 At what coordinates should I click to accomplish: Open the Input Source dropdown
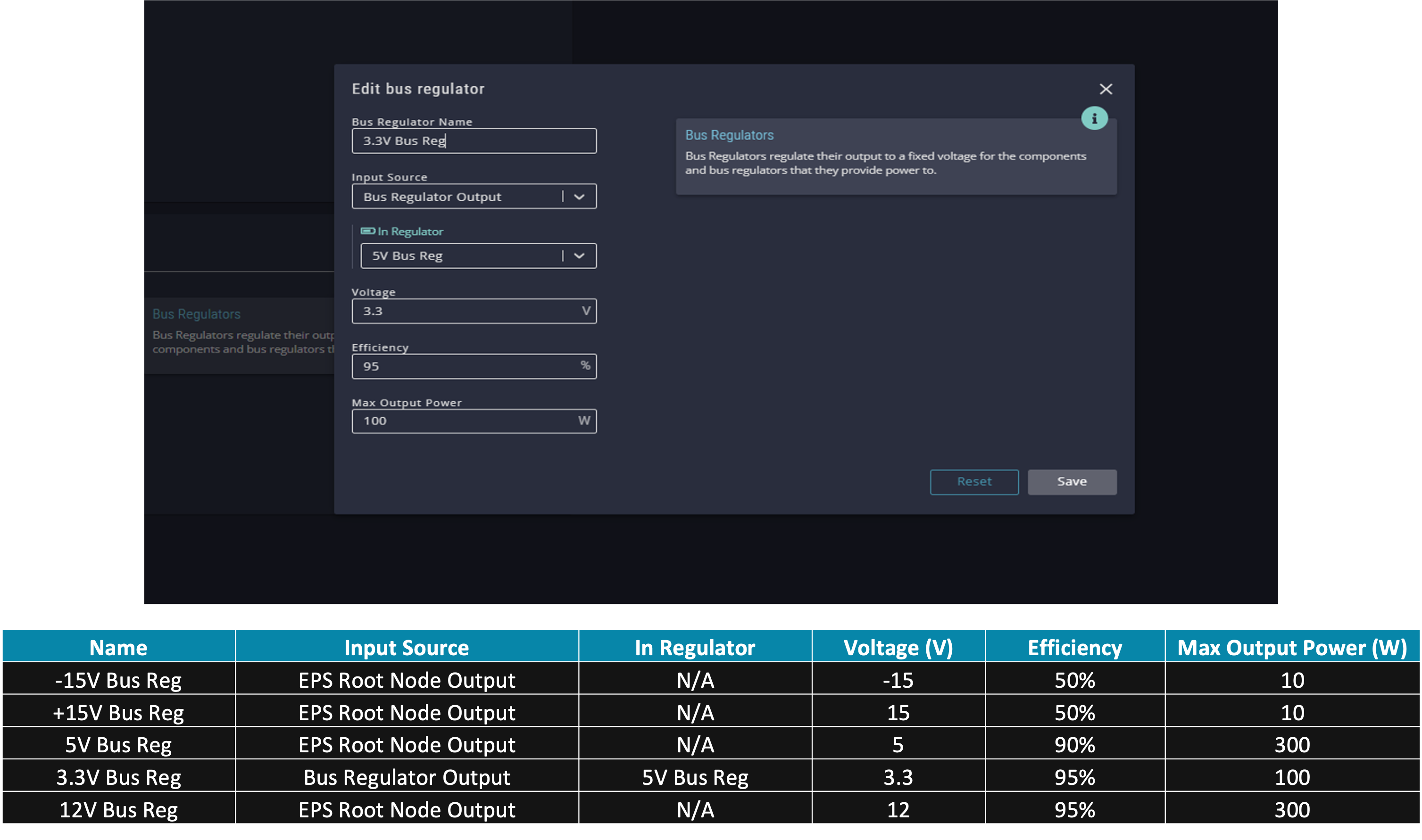(474, 197)
